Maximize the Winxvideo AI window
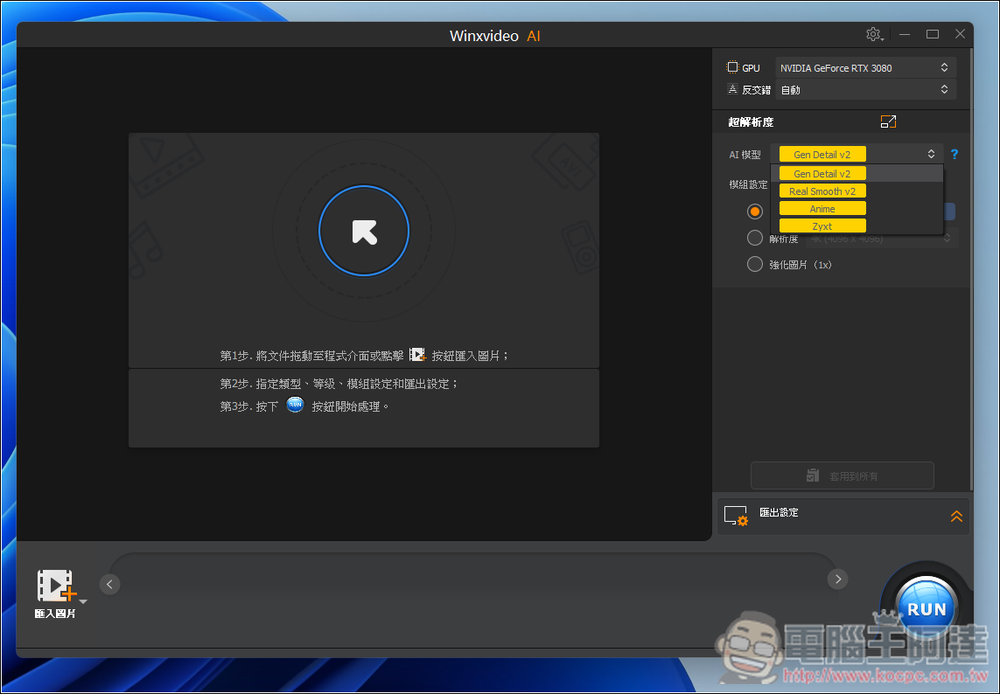1000x694 pixels. click(932, 34)
